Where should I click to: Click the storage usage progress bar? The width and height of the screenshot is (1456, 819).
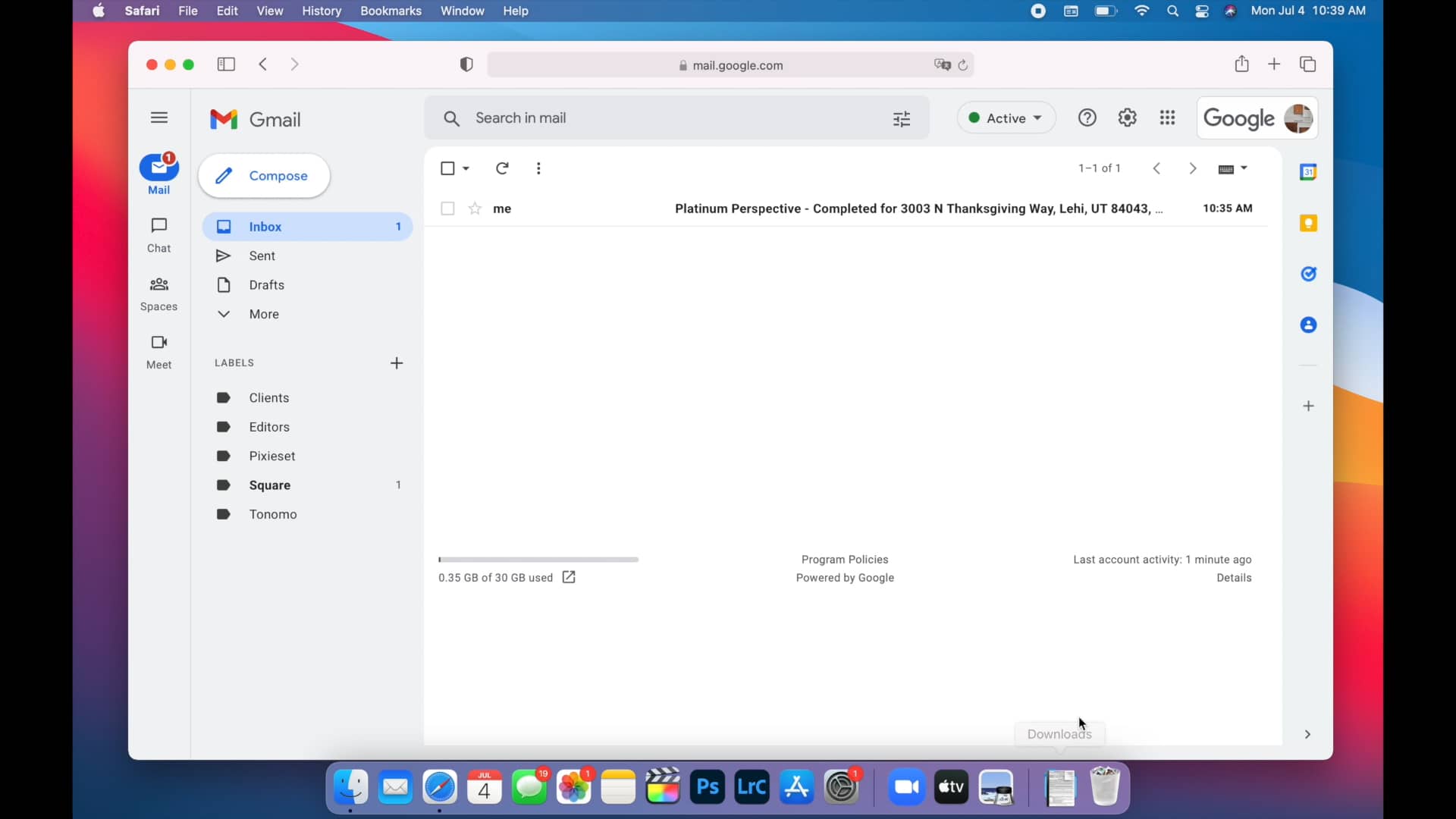538,559
